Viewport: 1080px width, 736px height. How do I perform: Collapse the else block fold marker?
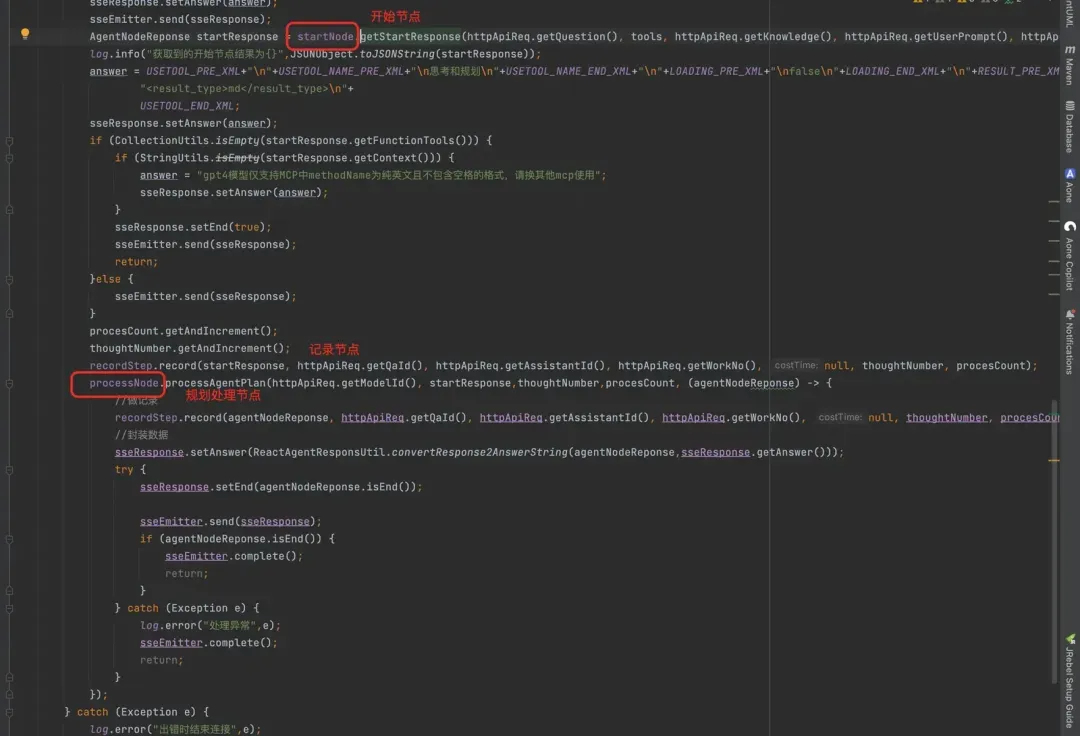pyautogui.click(x=10, y=280)
